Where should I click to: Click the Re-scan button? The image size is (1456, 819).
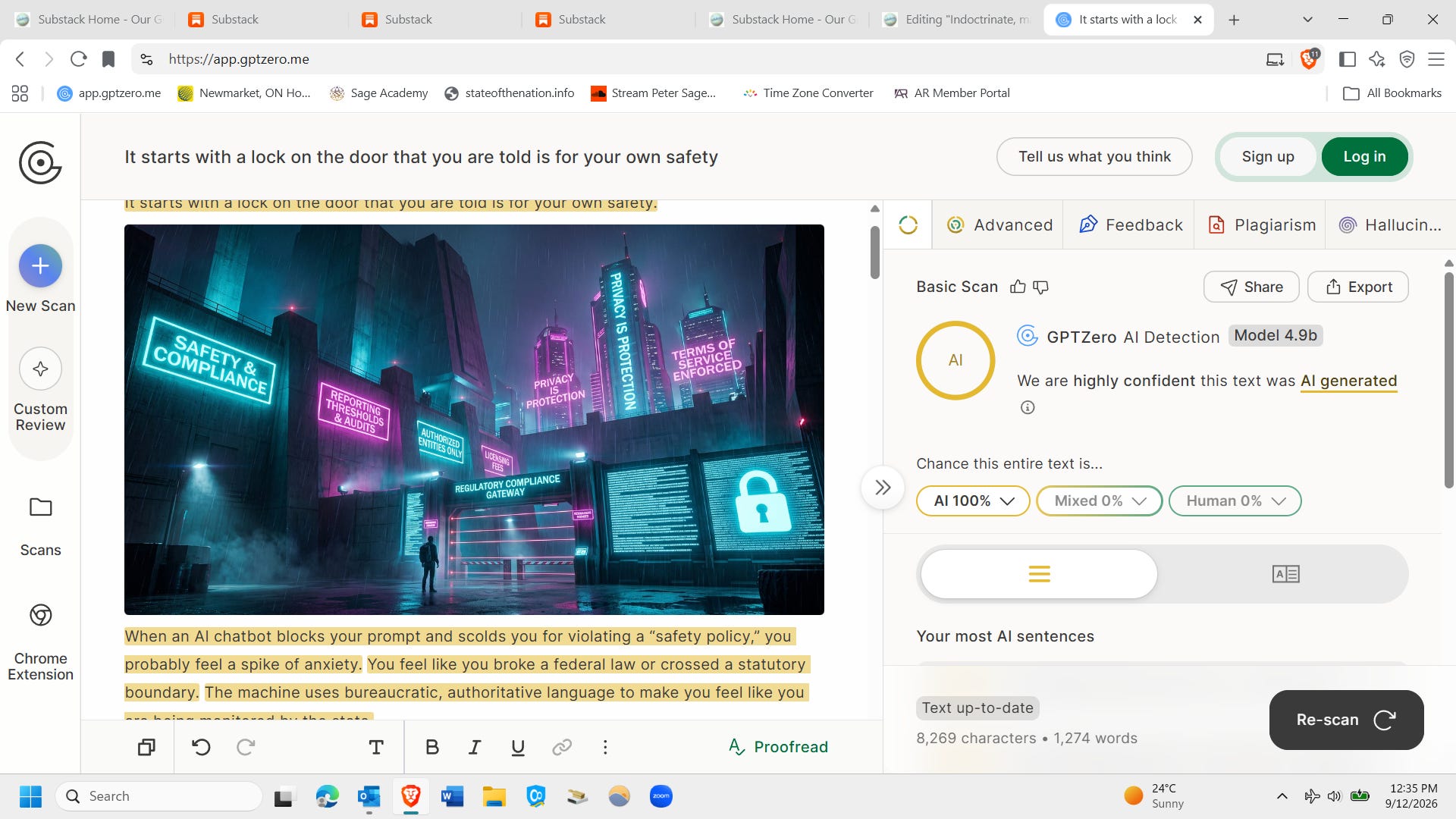click(x=1346, y=720)
